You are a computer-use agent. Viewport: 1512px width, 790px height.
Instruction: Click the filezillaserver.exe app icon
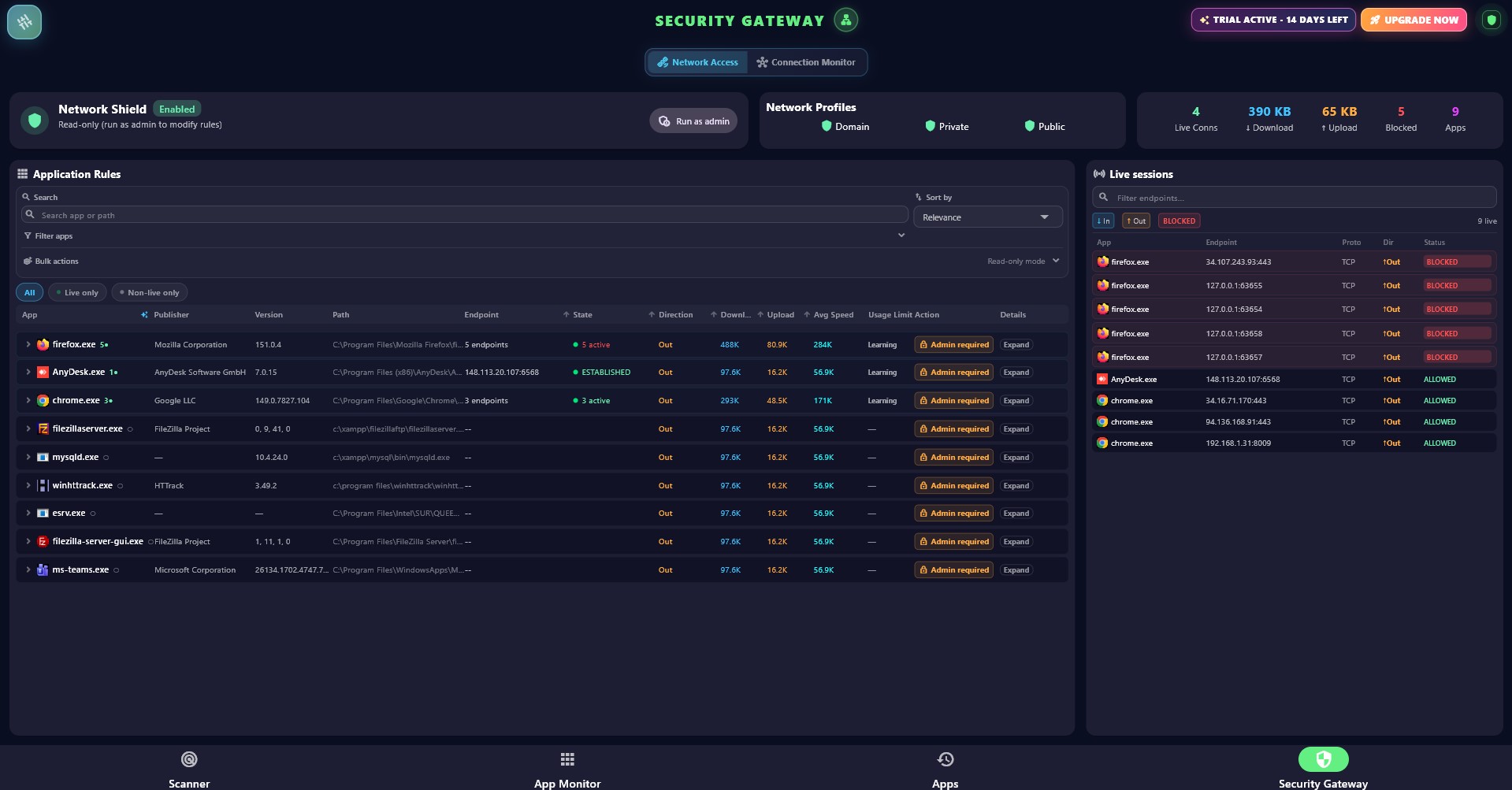(x=43, y=428)
